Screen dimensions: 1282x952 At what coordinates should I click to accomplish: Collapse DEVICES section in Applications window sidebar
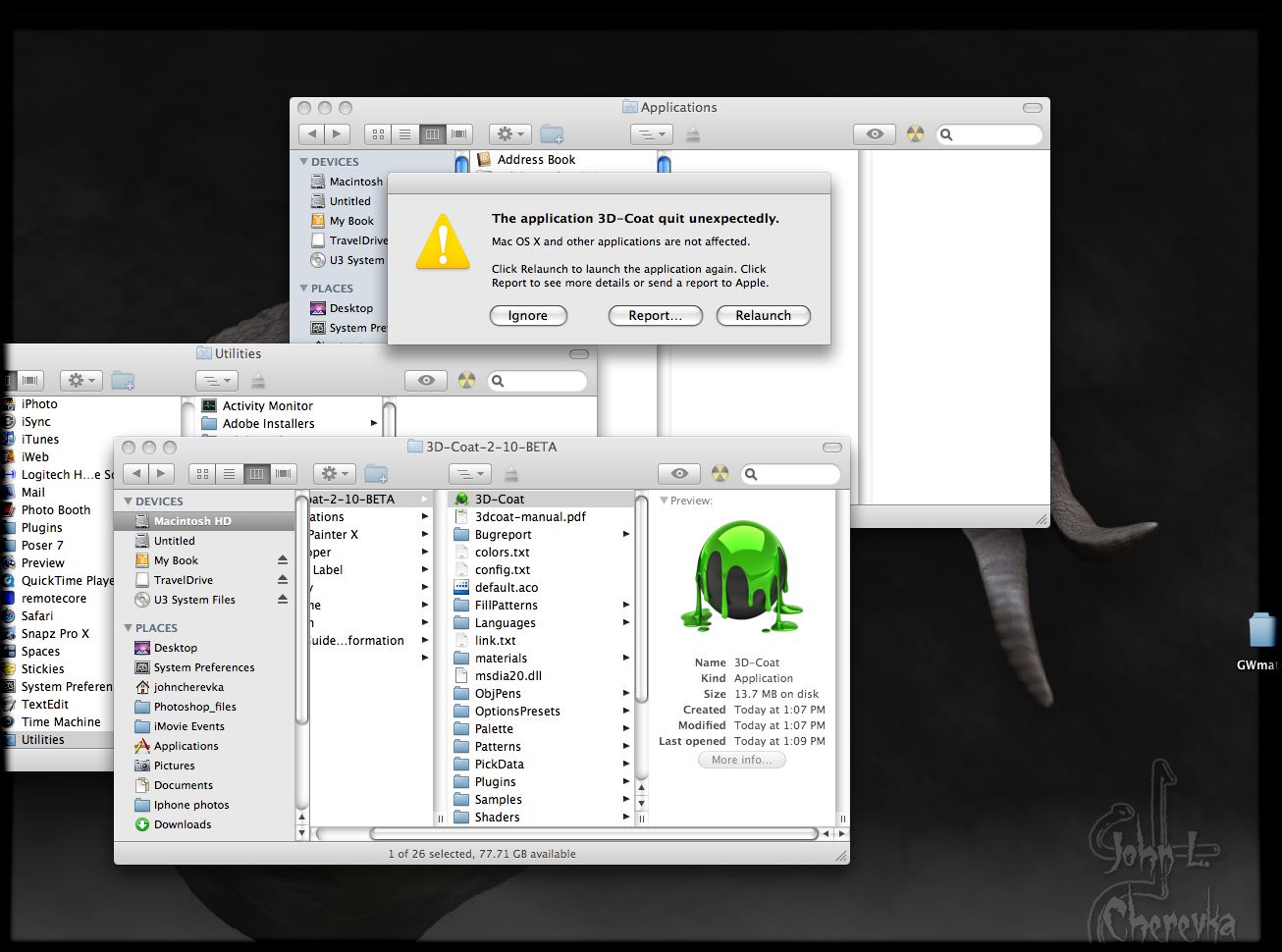tap(303, 162)
